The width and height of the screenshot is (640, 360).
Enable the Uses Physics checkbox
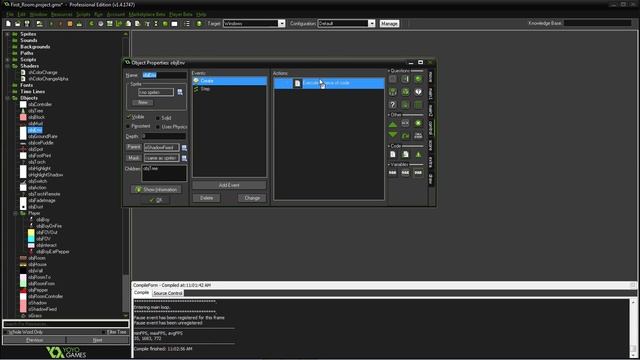point(158,127)
